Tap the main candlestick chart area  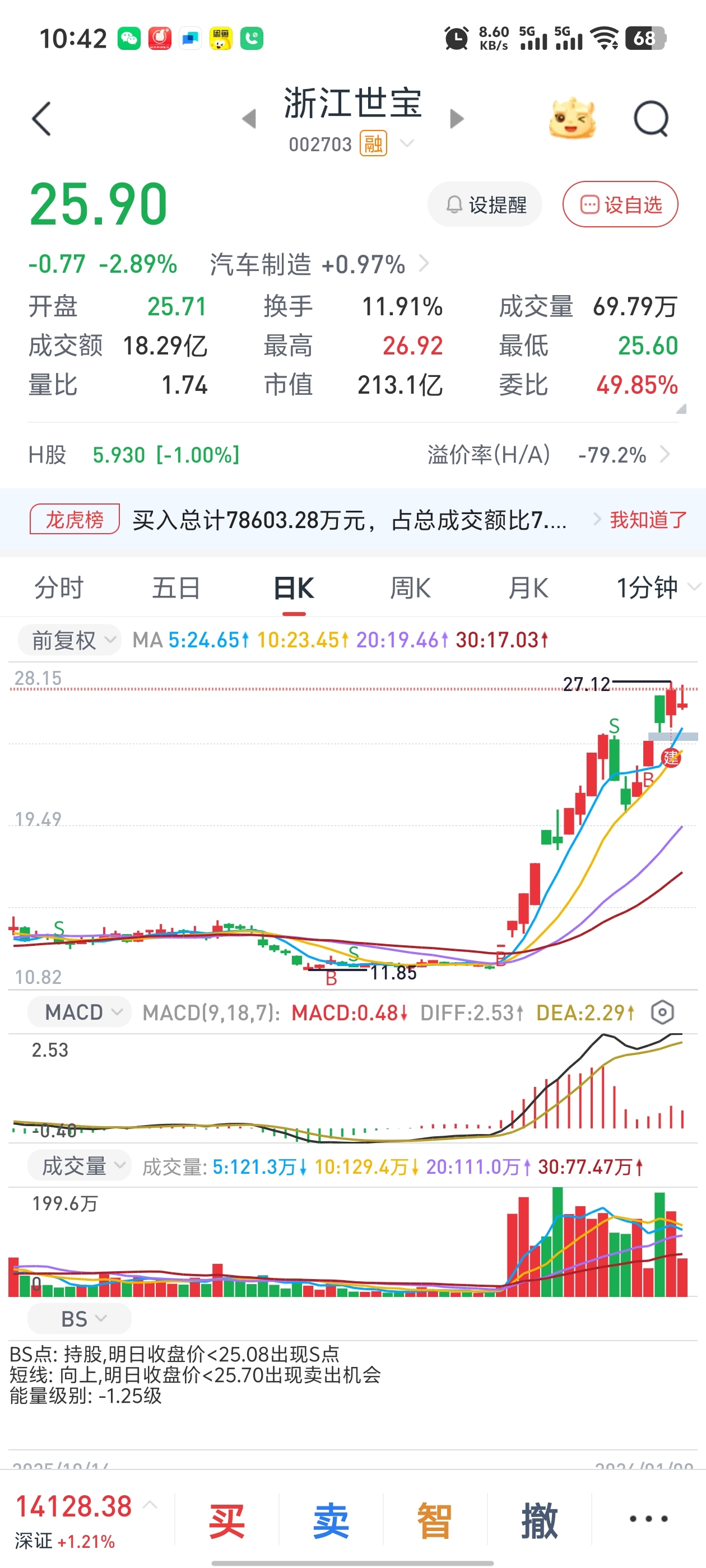coord(352,825)
